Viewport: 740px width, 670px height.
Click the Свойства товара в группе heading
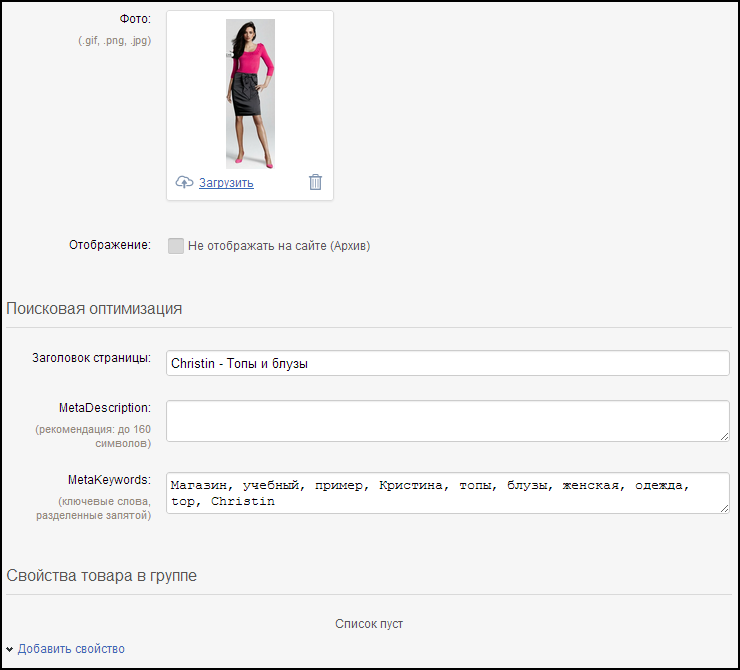click(101, 576)
